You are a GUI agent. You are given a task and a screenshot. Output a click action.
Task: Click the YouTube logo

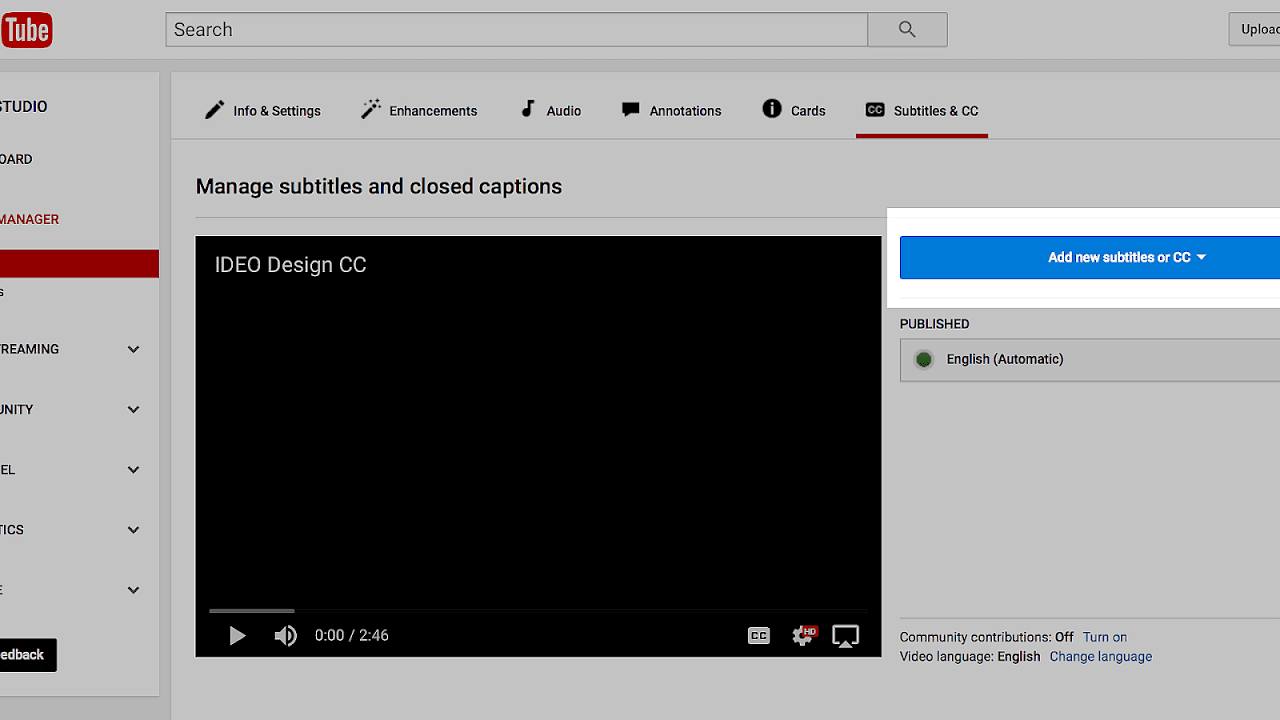pyautogui.click(x=26, y=30)
